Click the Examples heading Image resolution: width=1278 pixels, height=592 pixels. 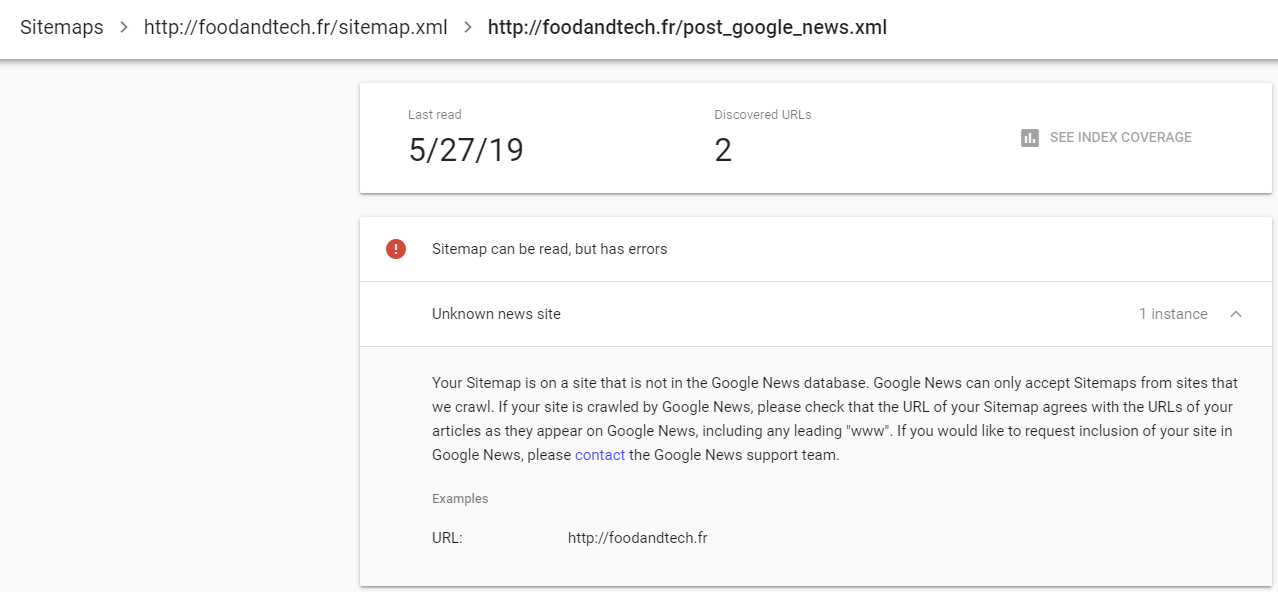(x=460, y=498)
